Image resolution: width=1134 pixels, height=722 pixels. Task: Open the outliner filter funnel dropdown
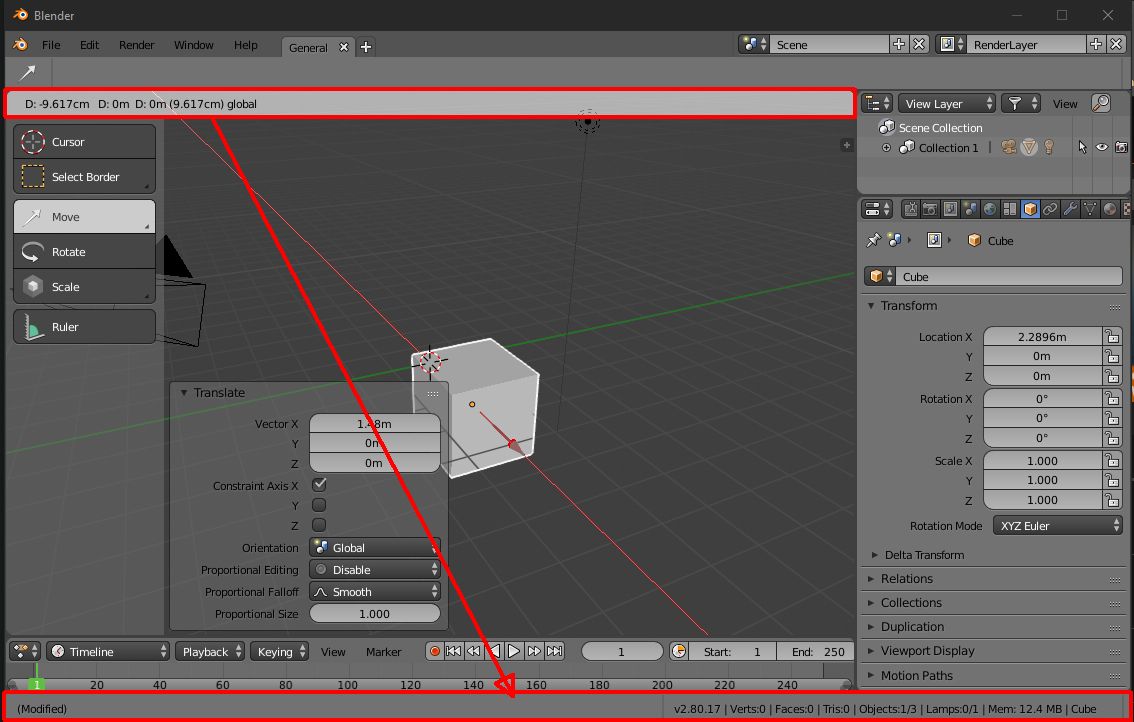click(1020, 103)
